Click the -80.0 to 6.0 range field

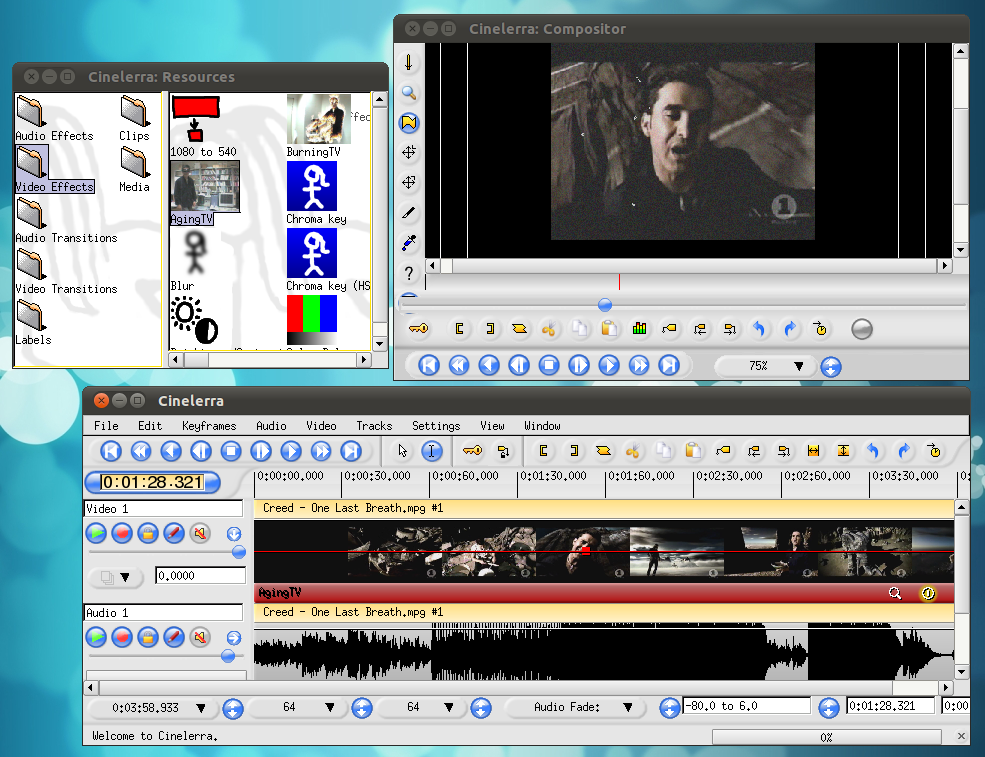click(x=747, y=706)
